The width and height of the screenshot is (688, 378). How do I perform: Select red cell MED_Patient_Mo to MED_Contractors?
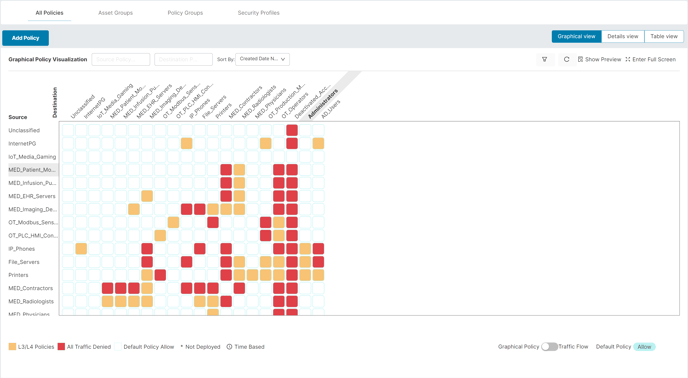pos(226,170)
